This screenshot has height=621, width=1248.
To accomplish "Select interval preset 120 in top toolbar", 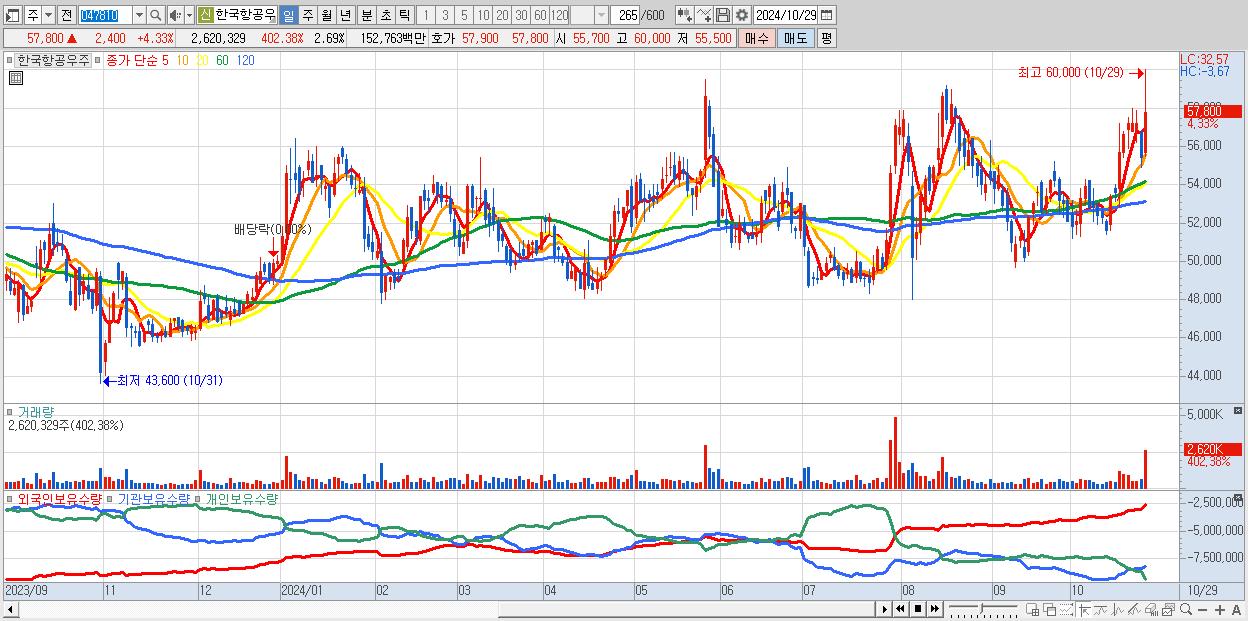I will 560,15.
